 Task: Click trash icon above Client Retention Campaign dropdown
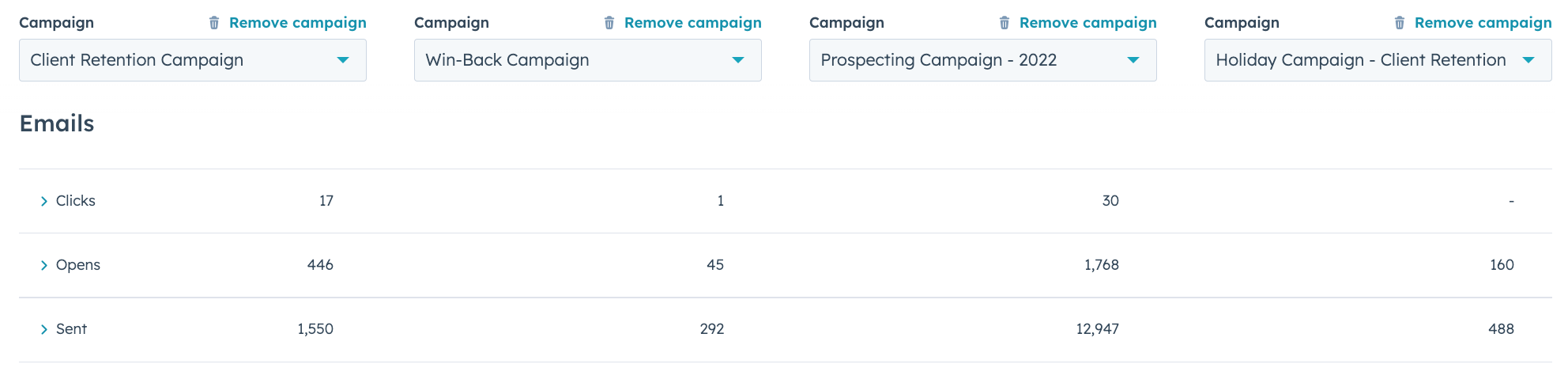(x=214, y=23)
